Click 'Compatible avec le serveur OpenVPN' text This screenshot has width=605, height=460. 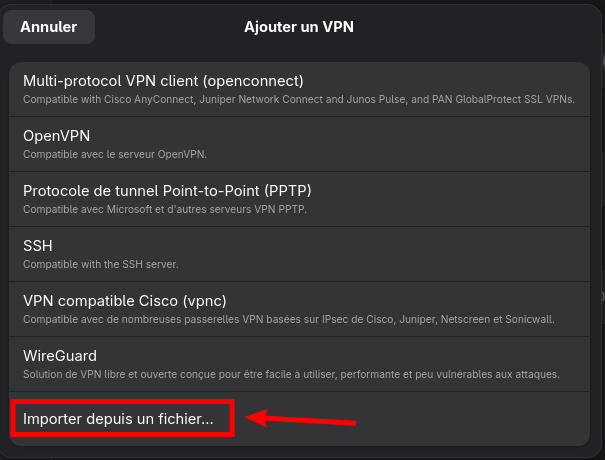115,154
